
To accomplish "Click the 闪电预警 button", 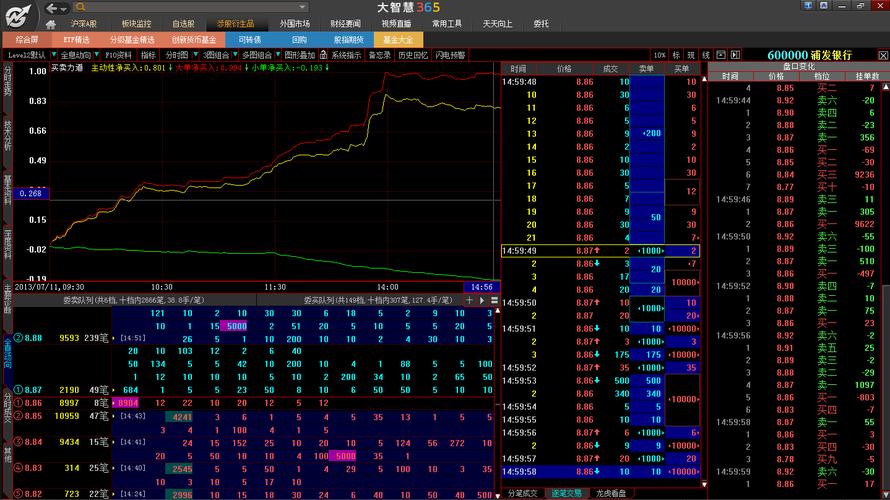I will point(451,55).
